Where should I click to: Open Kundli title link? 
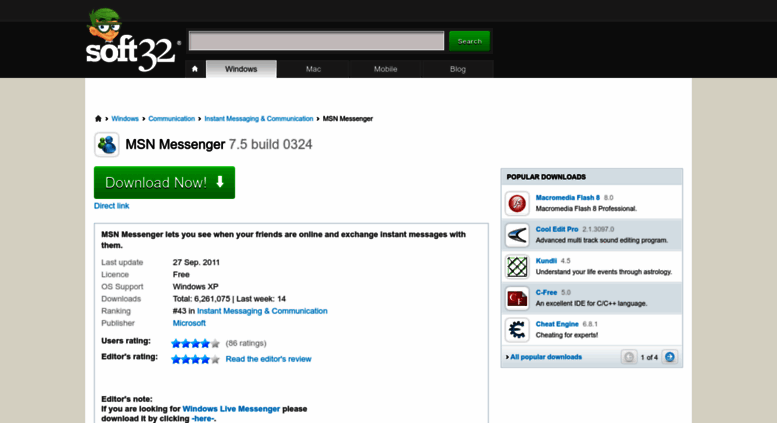[546, 261]
